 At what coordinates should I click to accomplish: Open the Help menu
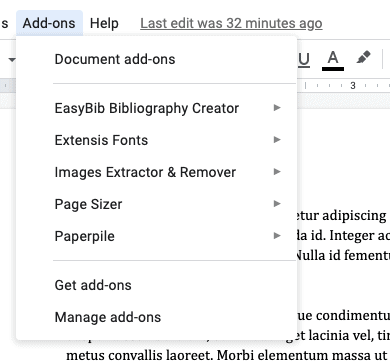[104, 23]
